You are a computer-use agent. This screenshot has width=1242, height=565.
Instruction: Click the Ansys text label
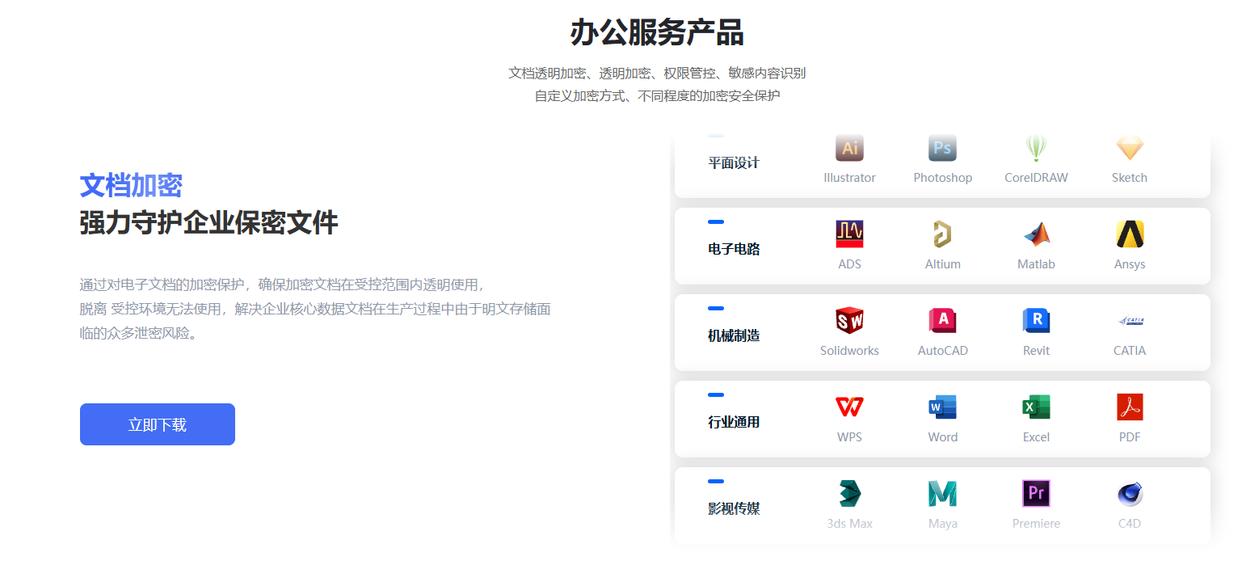pyautogui.click(x=1129, y=264)
